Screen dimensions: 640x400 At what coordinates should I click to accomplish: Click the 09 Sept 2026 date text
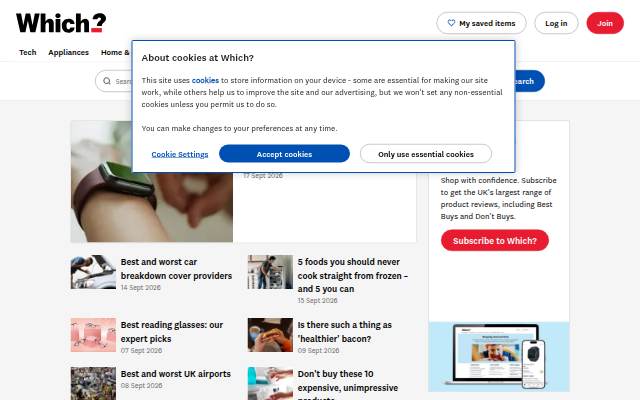(318, 350)
